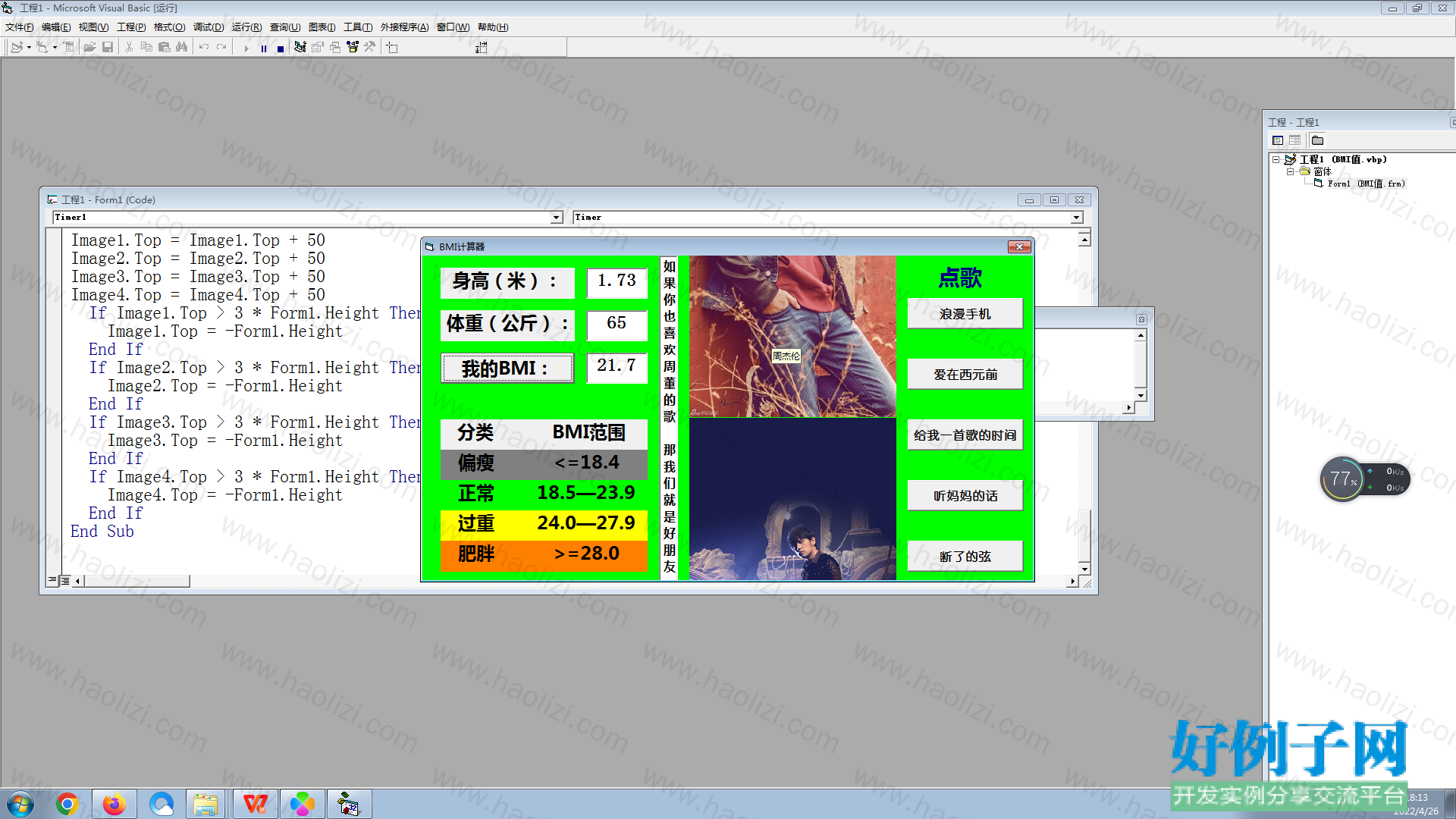The height and width of the screenshot is (819, 1456).
Task: Select Form1 (BMI值.frm) in project tree
Action: [x=1366, y=184]
